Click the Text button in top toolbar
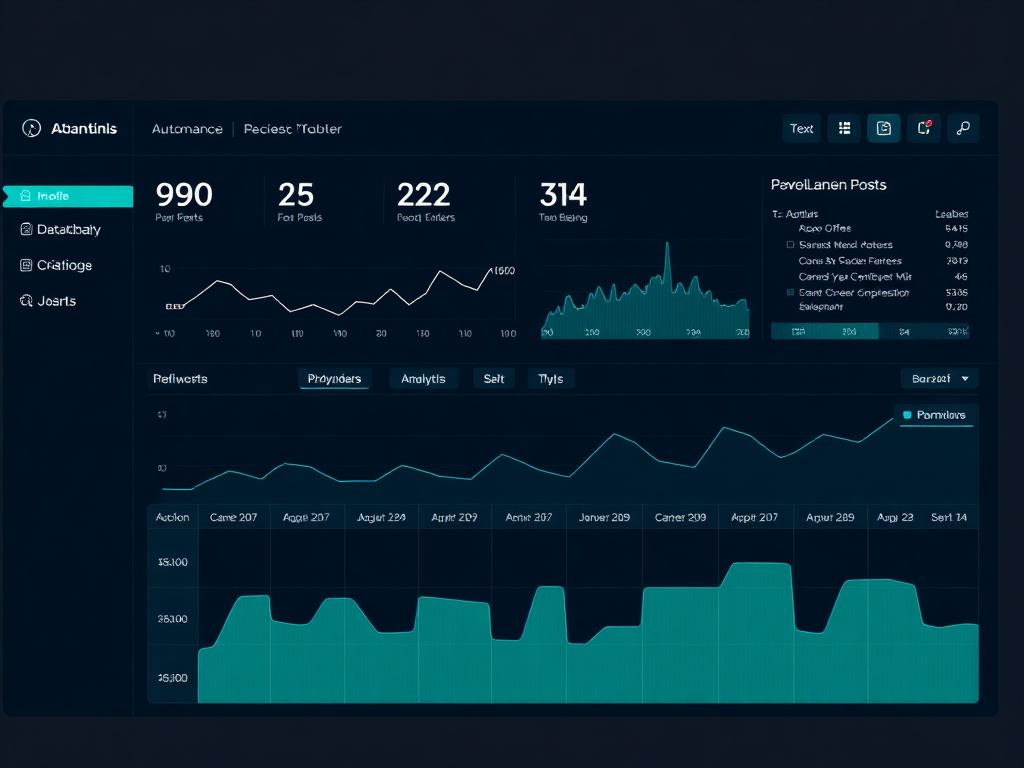The height and width of the screenshot is (768, 1024). point(801,129)
